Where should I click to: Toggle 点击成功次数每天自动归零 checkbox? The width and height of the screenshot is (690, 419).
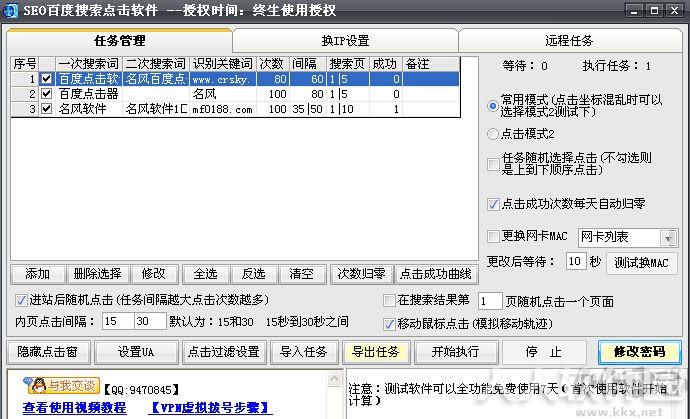[x=493, y=204]
